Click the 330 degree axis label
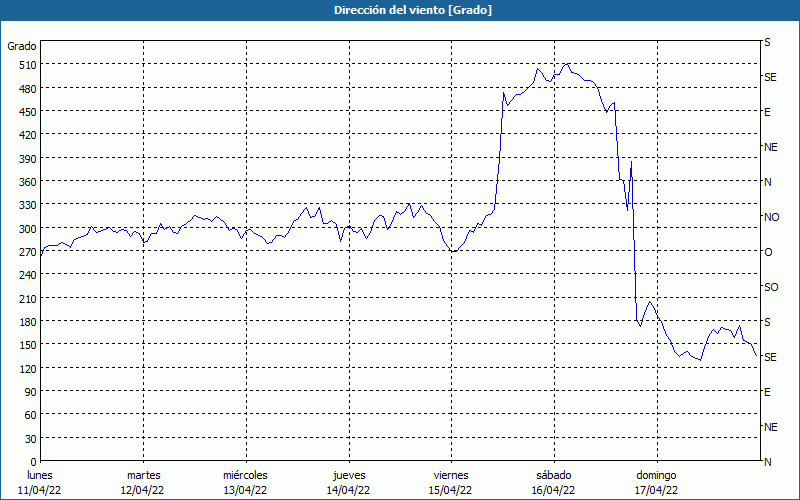This screenshot has width=800, height=500. pyautogui.click(x=29, y=205)
